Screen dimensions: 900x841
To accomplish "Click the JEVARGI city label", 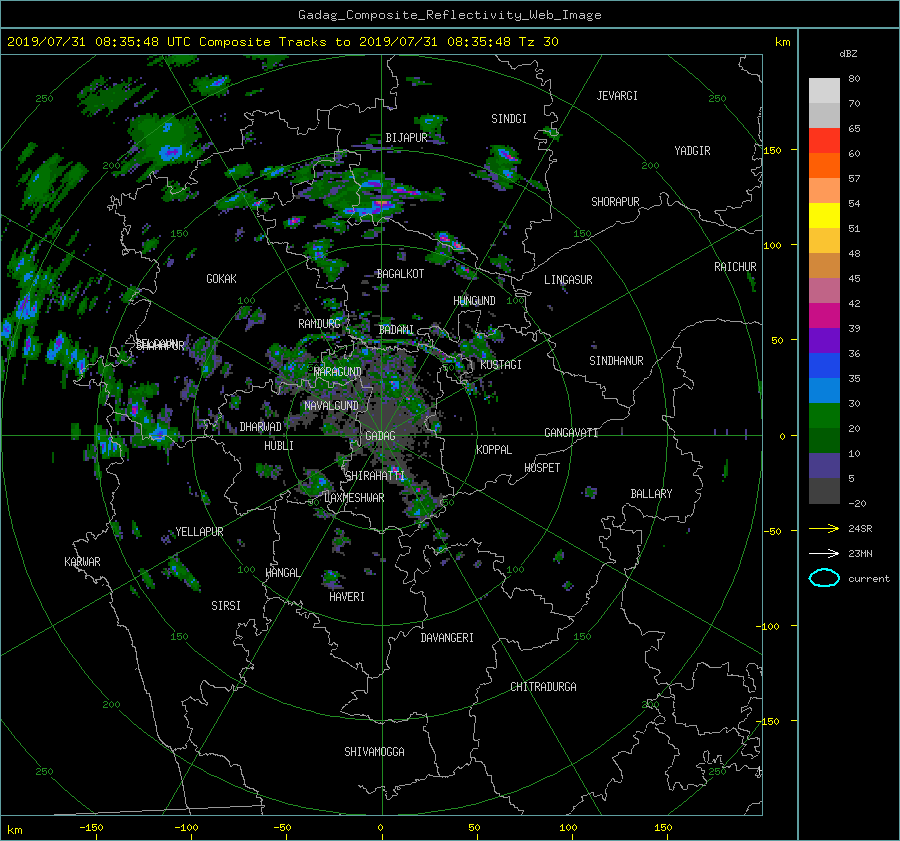I will tap(617, 96).
